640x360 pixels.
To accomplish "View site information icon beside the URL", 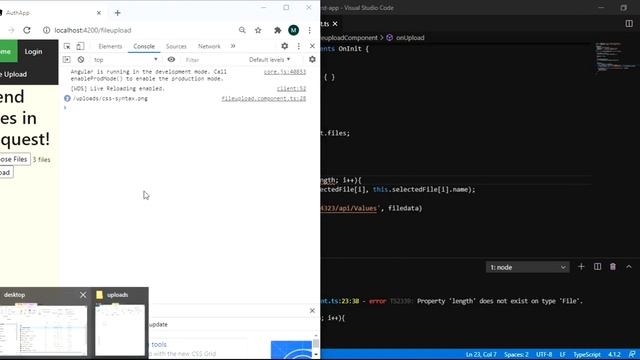I will [47, 30].
